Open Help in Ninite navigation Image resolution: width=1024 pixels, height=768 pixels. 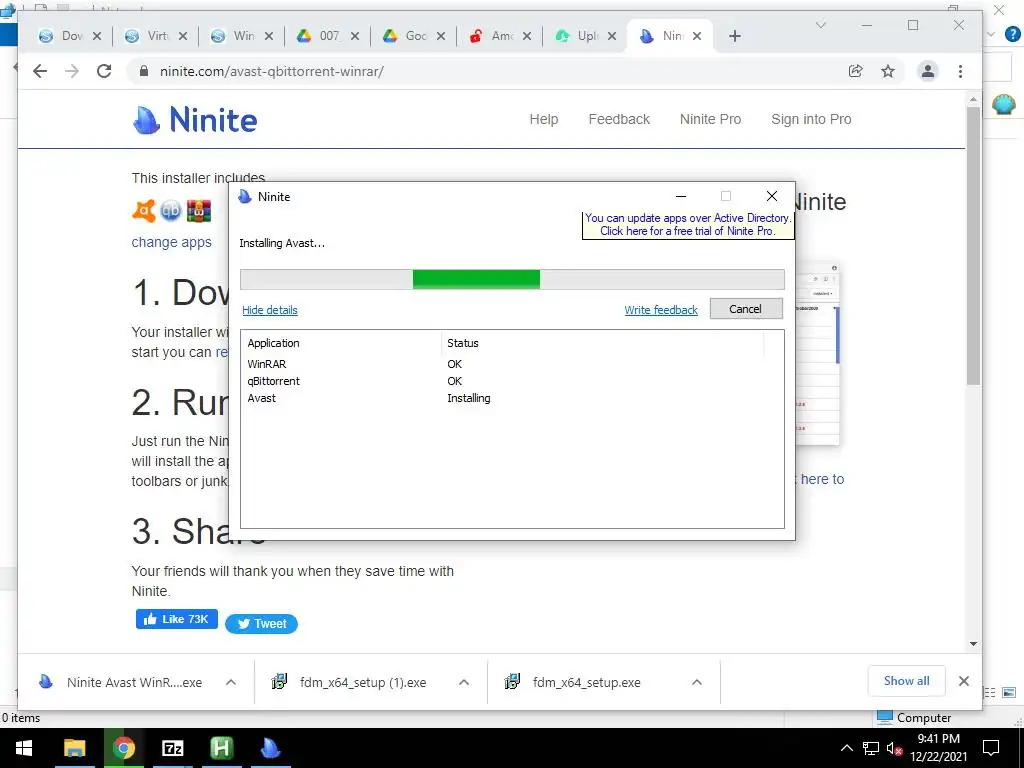click(543, 120)
